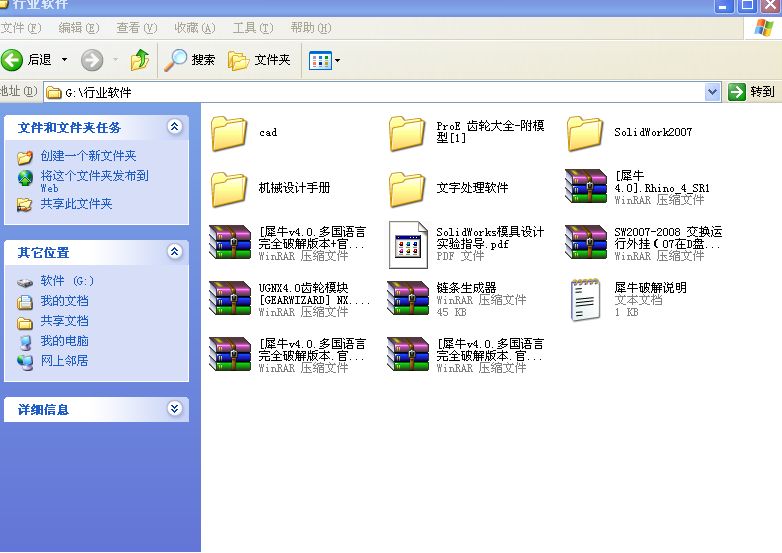
Task: Open the Back history dropdown arrow
Action: [64, 60]
